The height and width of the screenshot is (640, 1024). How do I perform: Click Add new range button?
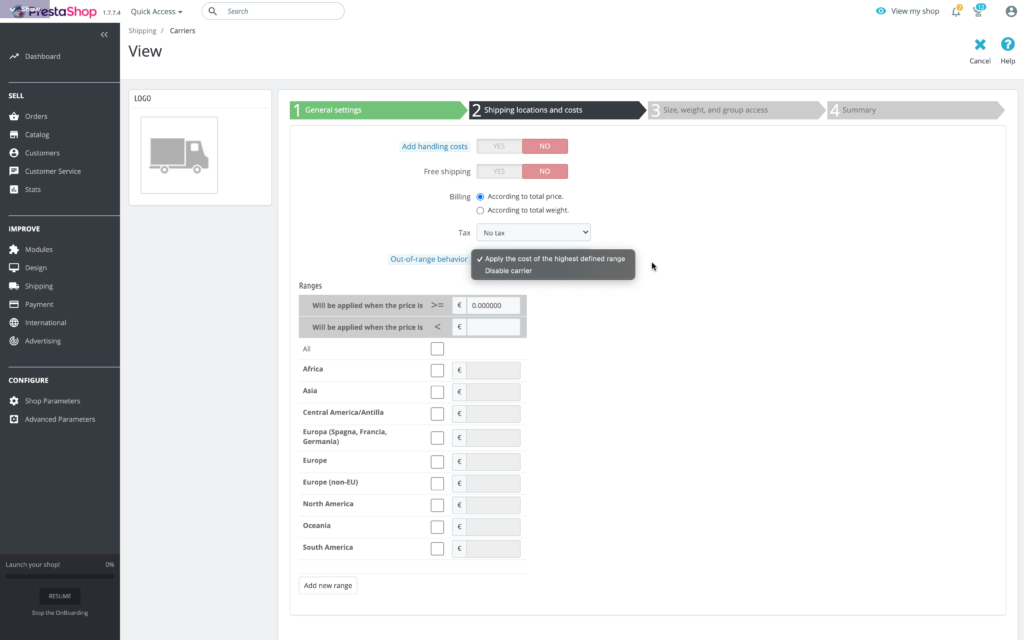coord(328,585)
